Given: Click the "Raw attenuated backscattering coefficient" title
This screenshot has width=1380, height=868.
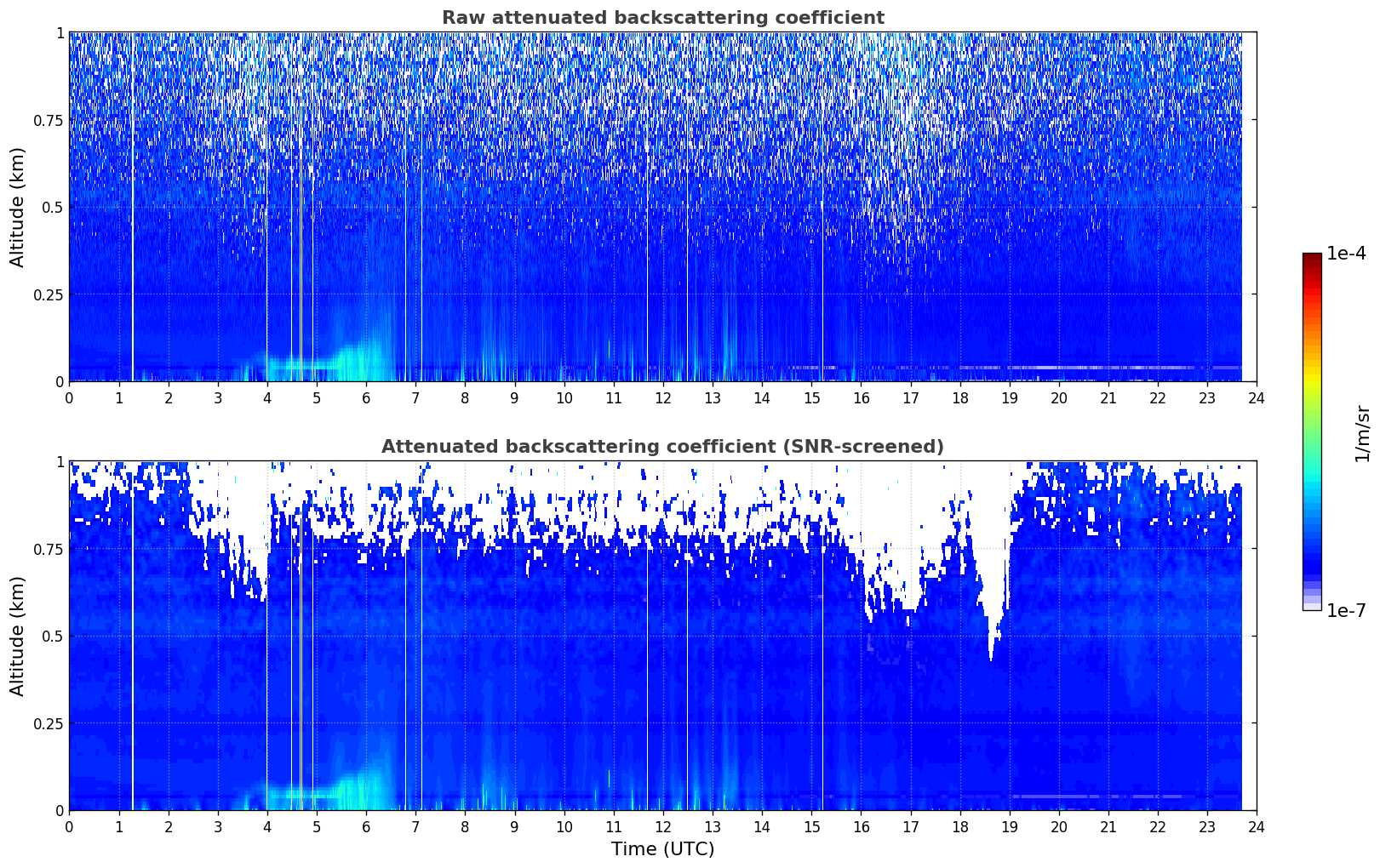Looking at the screenshot, I should tap(662, 18).
